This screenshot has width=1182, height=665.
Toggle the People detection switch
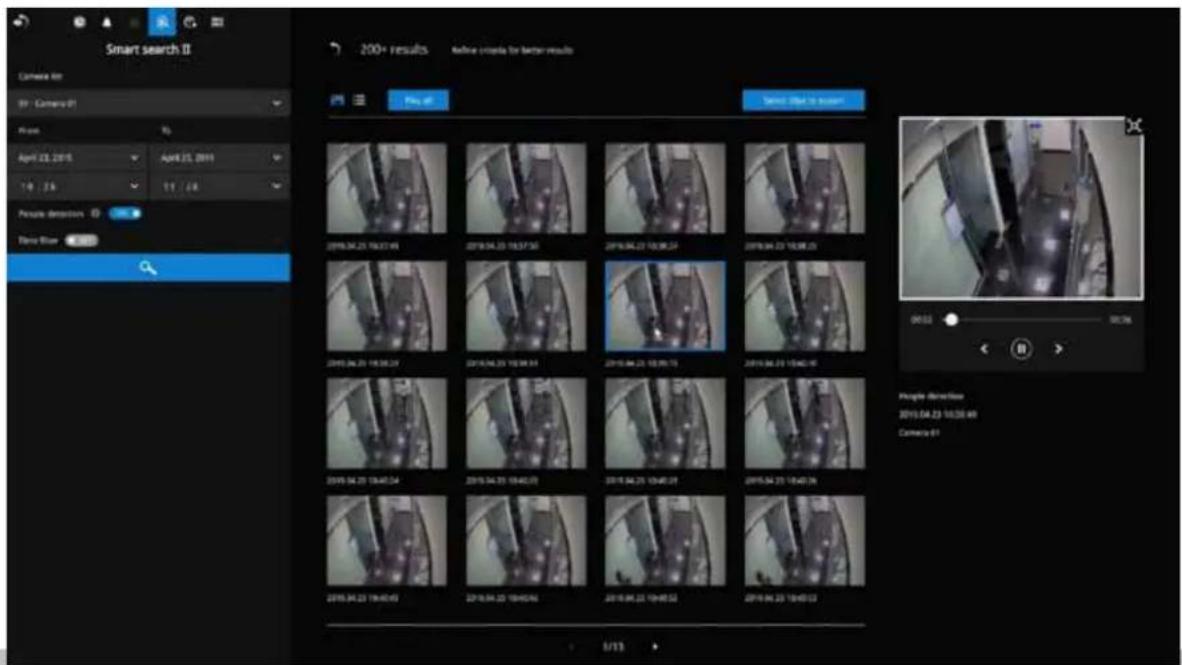point(125,214)
